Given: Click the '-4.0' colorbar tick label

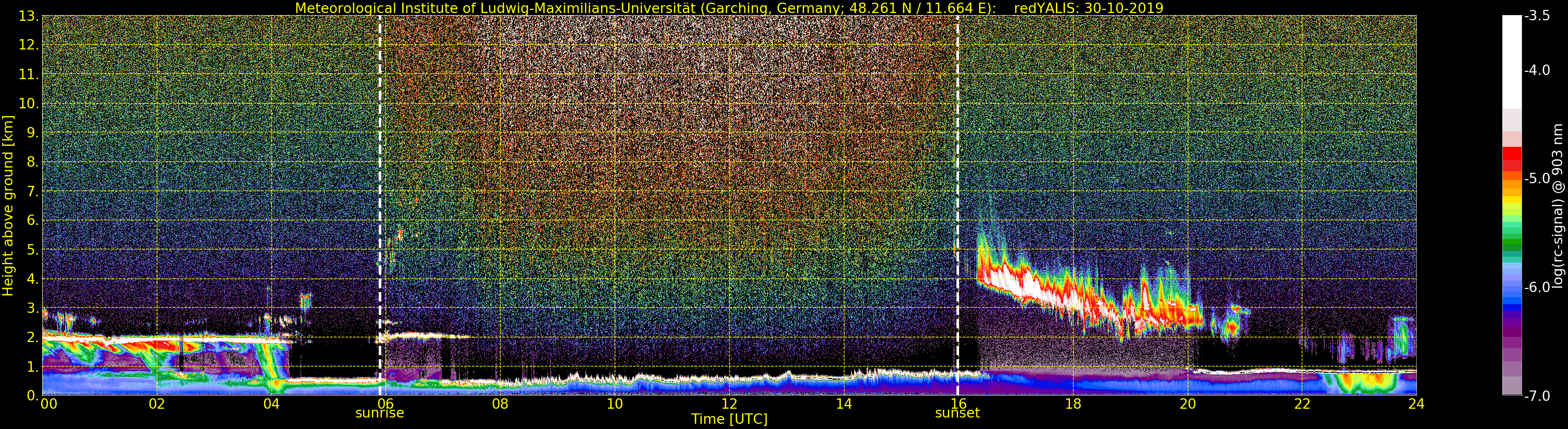Looking at the screenshot, I should click(x=1537, y=71).
